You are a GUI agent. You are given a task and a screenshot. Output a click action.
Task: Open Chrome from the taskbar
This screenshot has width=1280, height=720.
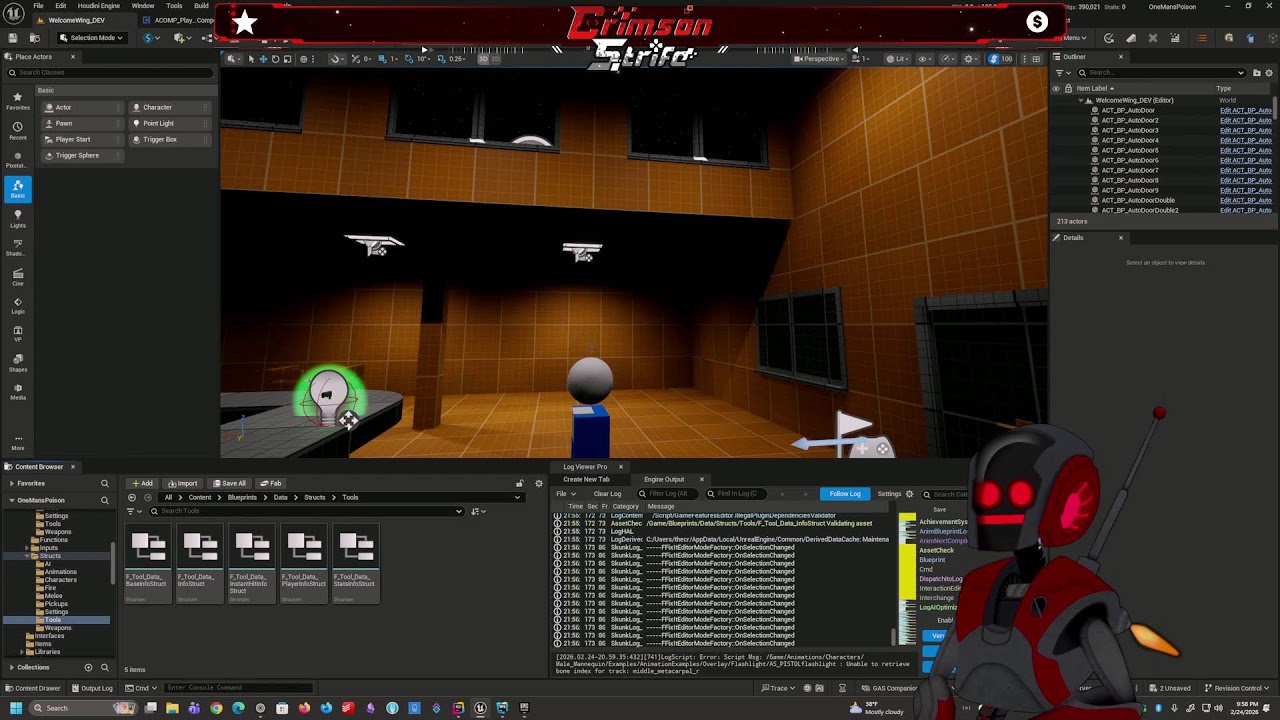tap(216, 708)
